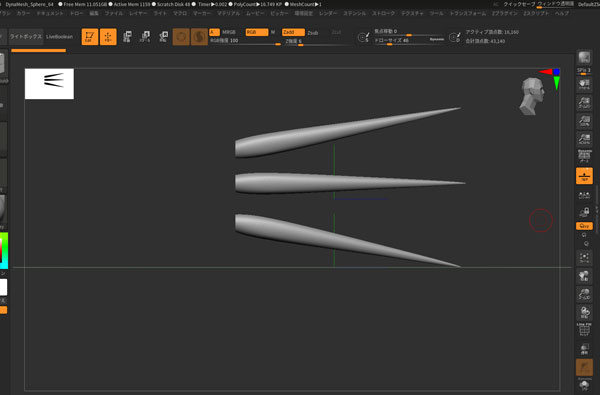Open the ライトボックス (LightBox) button
Viewport: 600px width, 395px height.
coord(26,36)
